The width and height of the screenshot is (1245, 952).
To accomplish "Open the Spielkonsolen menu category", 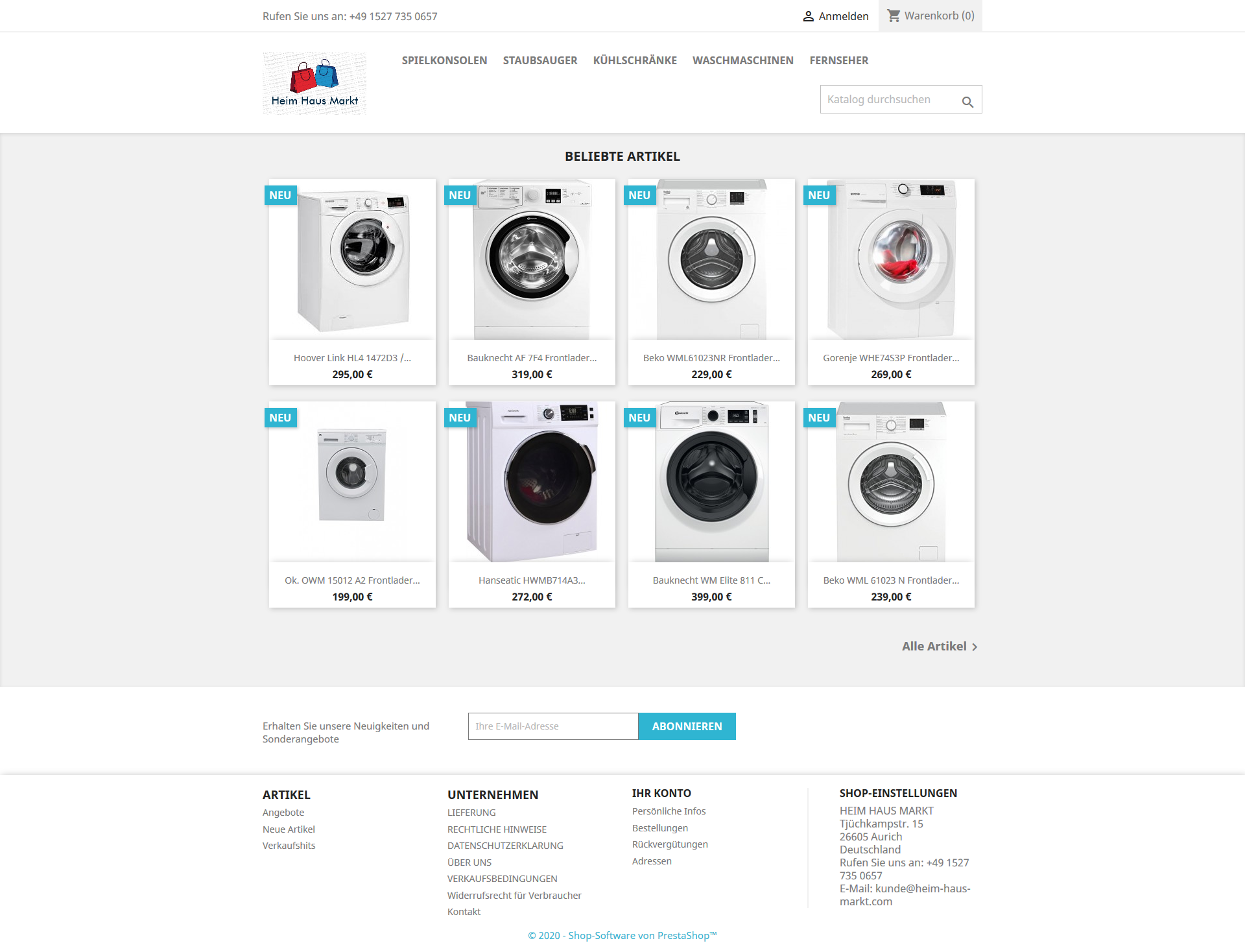I will [444, 60].
